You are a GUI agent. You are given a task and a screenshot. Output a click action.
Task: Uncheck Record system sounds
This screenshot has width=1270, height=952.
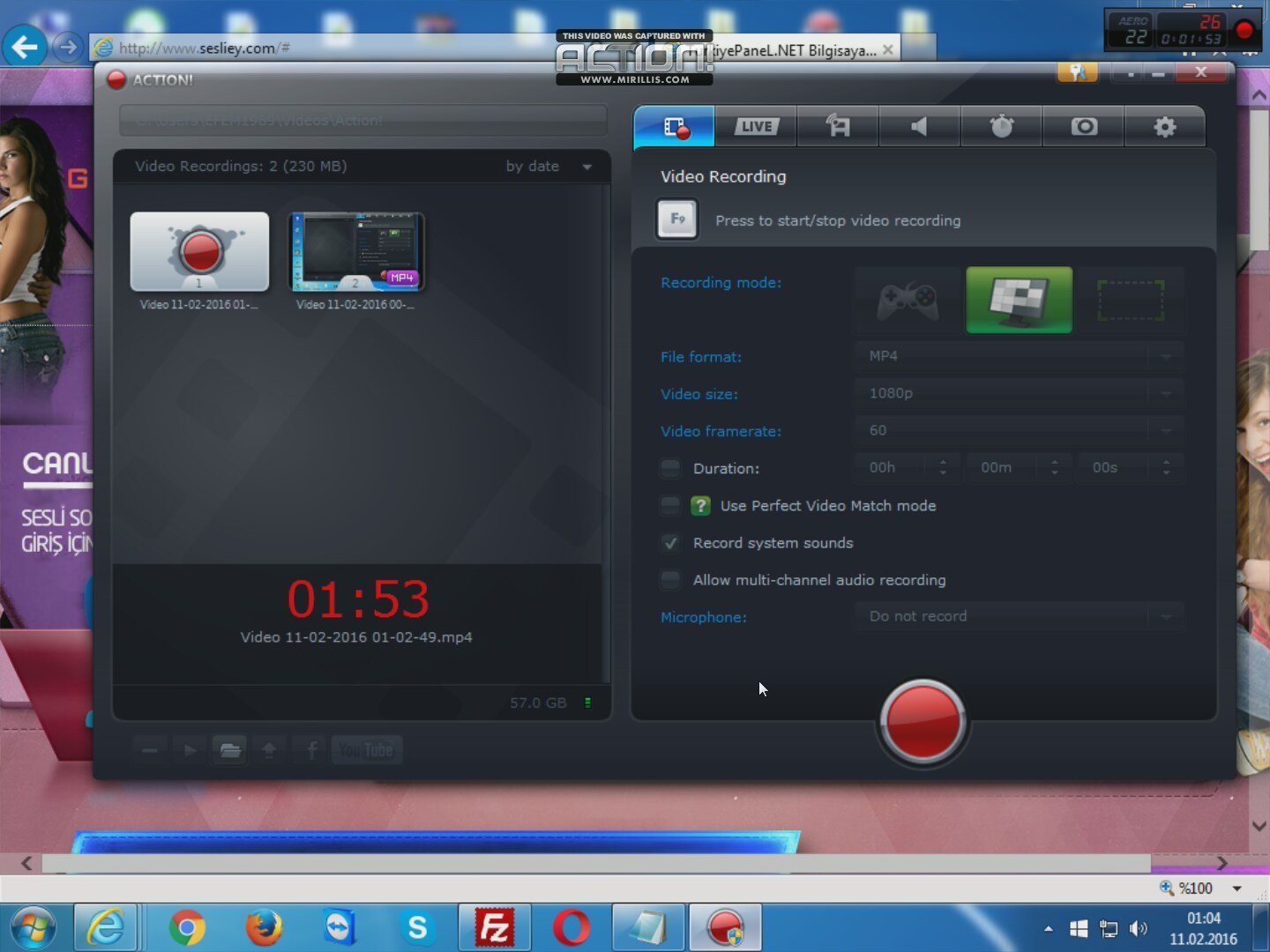670,543
